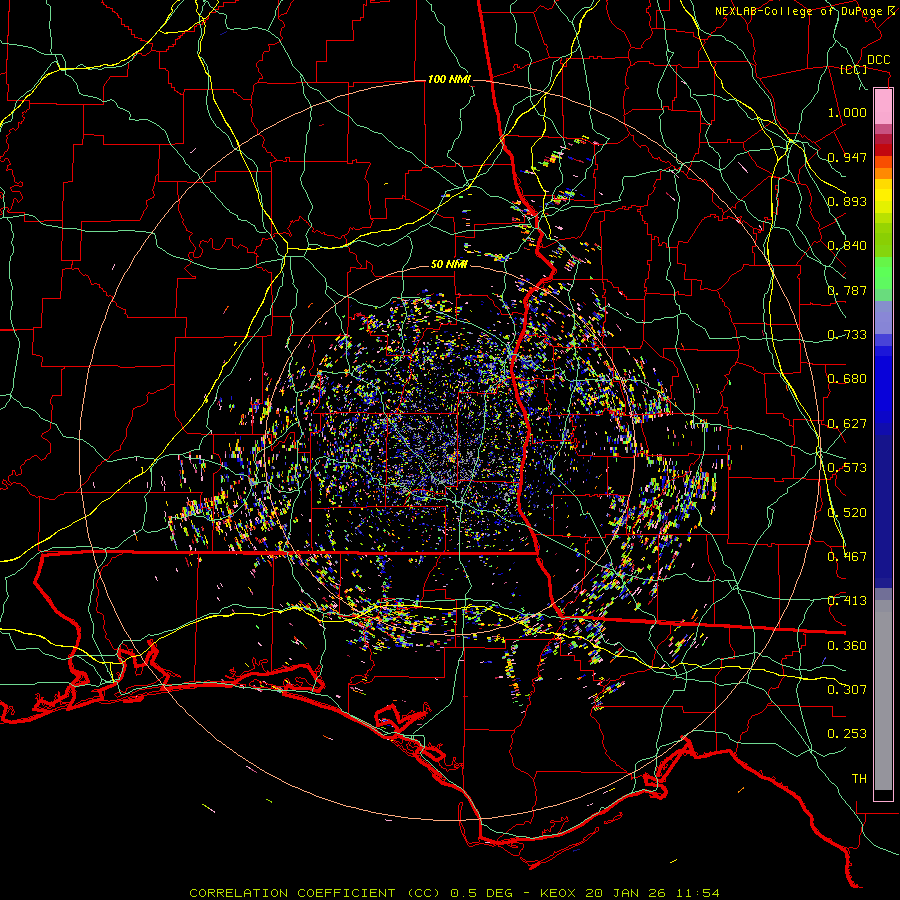Click the 0.413 legend value

pos(847,601)
